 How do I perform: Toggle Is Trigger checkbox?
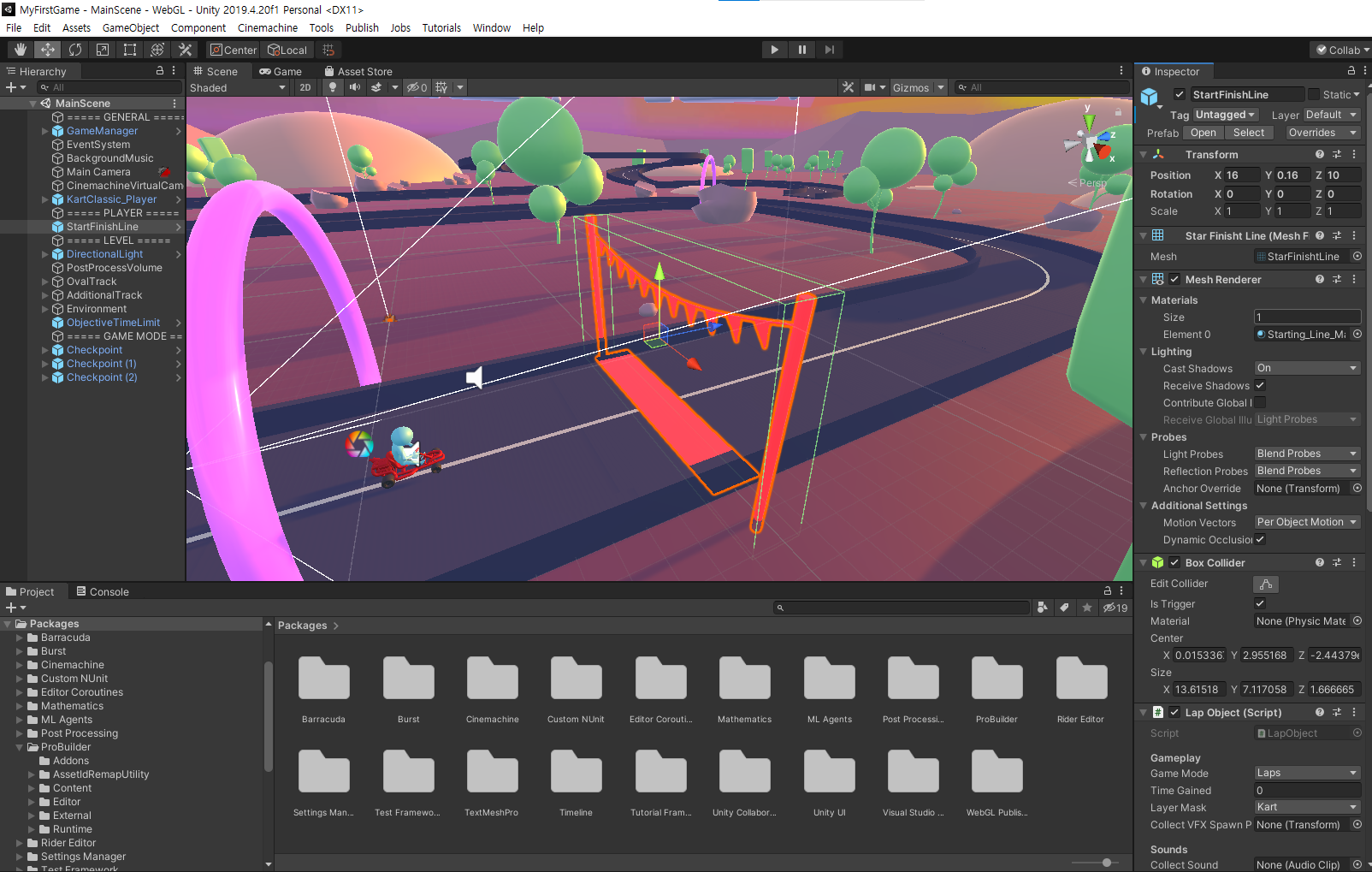click(x=1260, y=604)
